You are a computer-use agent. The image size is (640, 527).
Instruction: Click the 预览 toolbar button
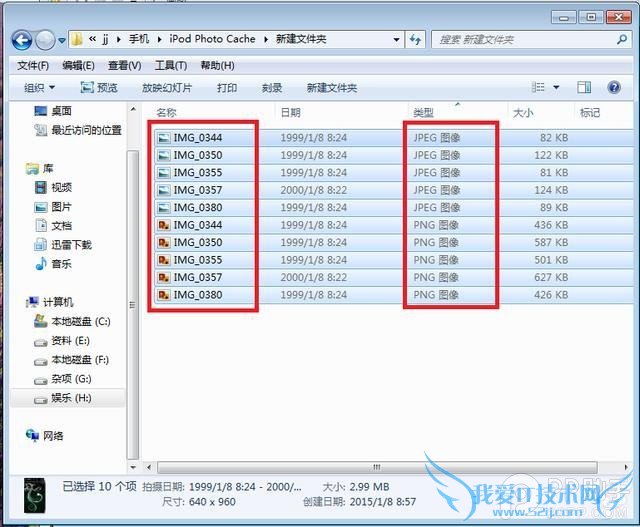click(99, 88)
